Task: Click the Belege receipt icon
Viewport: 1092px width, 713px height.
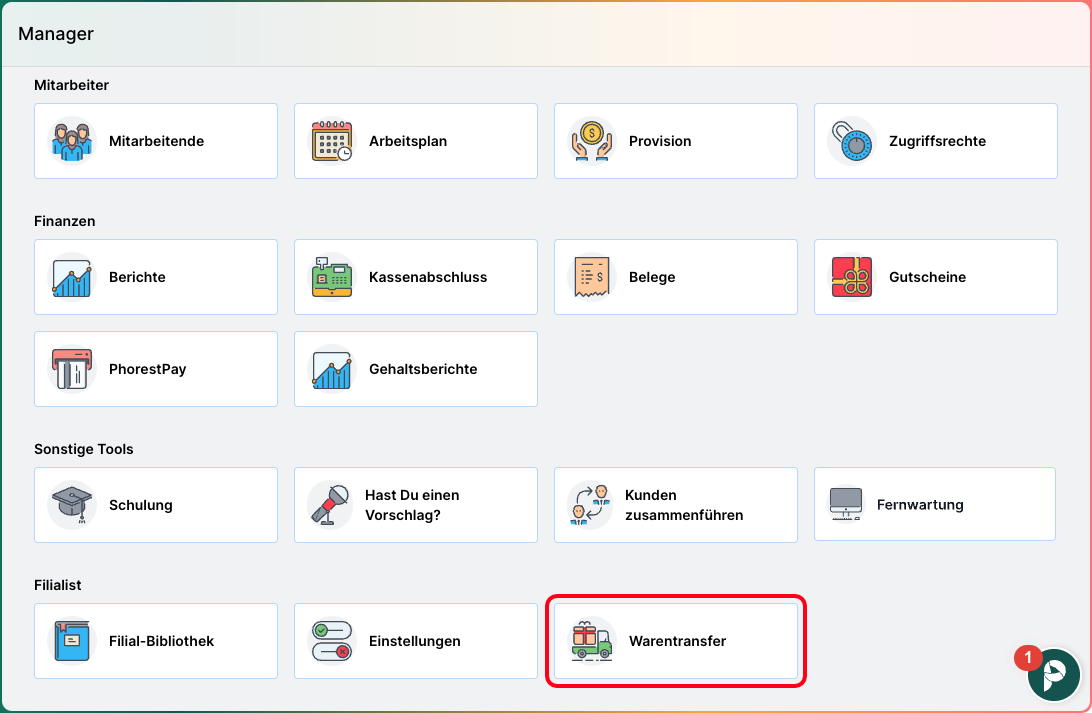Action: click(x=592, y=278)
